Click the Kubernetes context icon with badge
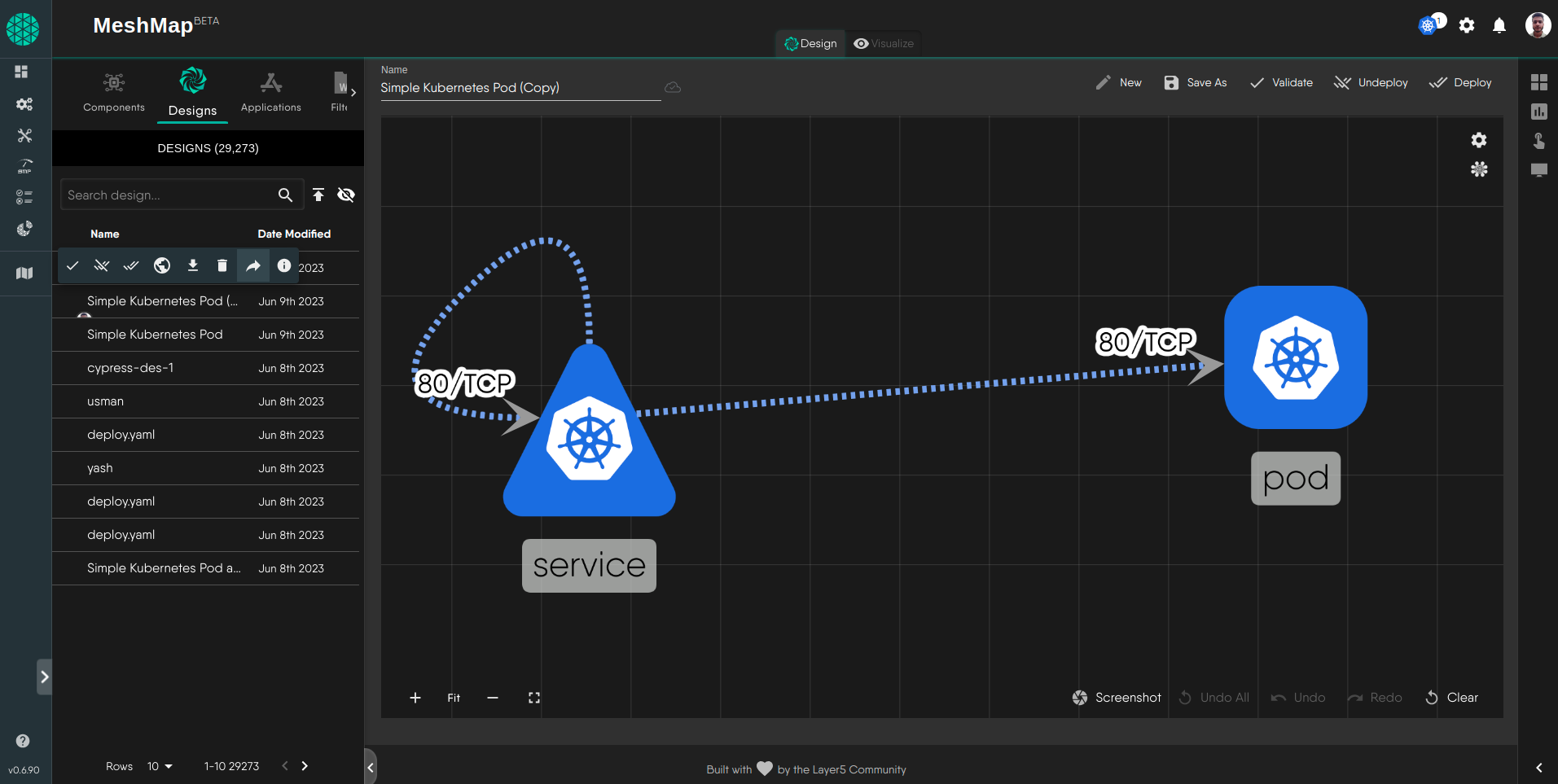The height and width of the screenshot is (784, 1558). (1429, 25)
